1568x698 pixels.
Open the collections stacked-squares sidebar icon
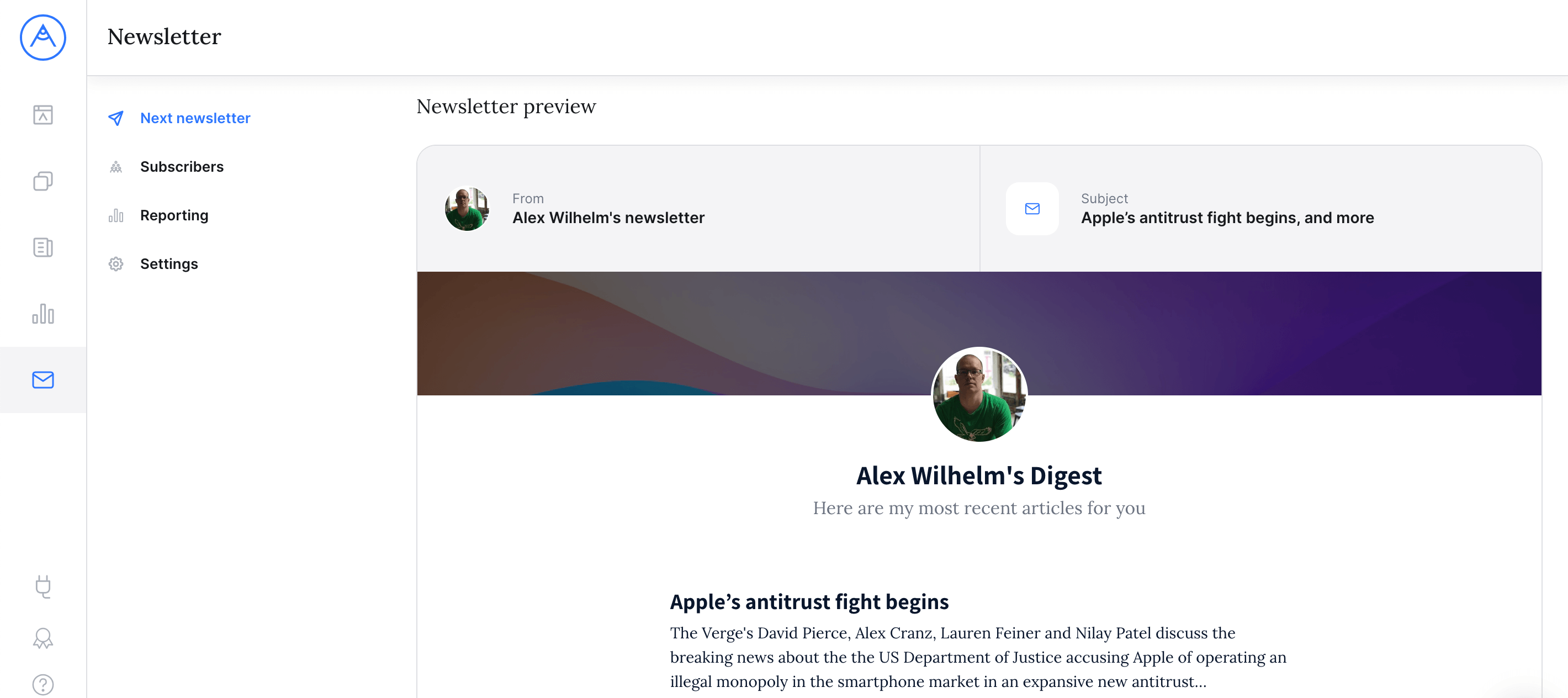coord(43,181)
